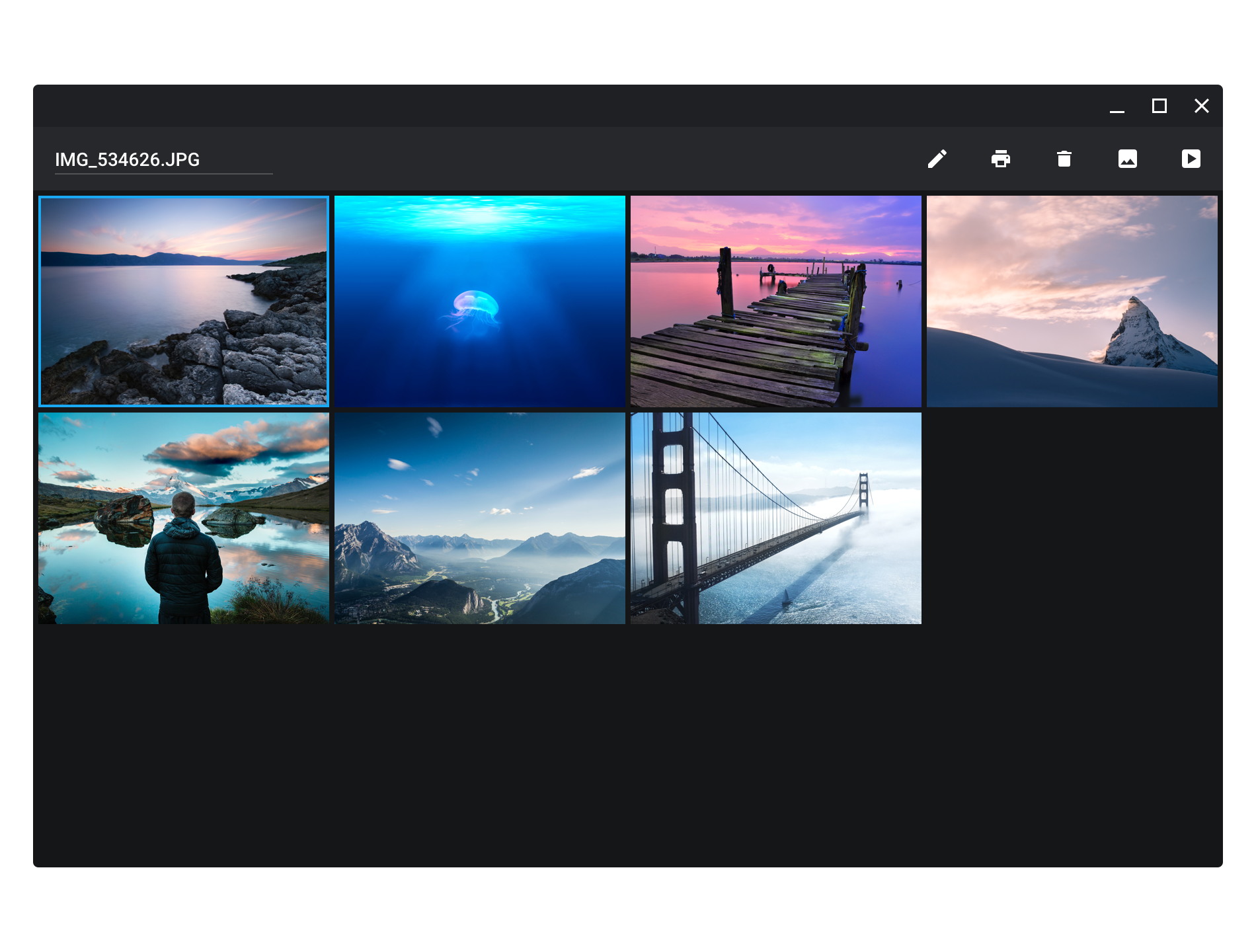1256x952 pixels.
Task: Open the mountain valley aerial thumbnail
Action: pos(479,518)
